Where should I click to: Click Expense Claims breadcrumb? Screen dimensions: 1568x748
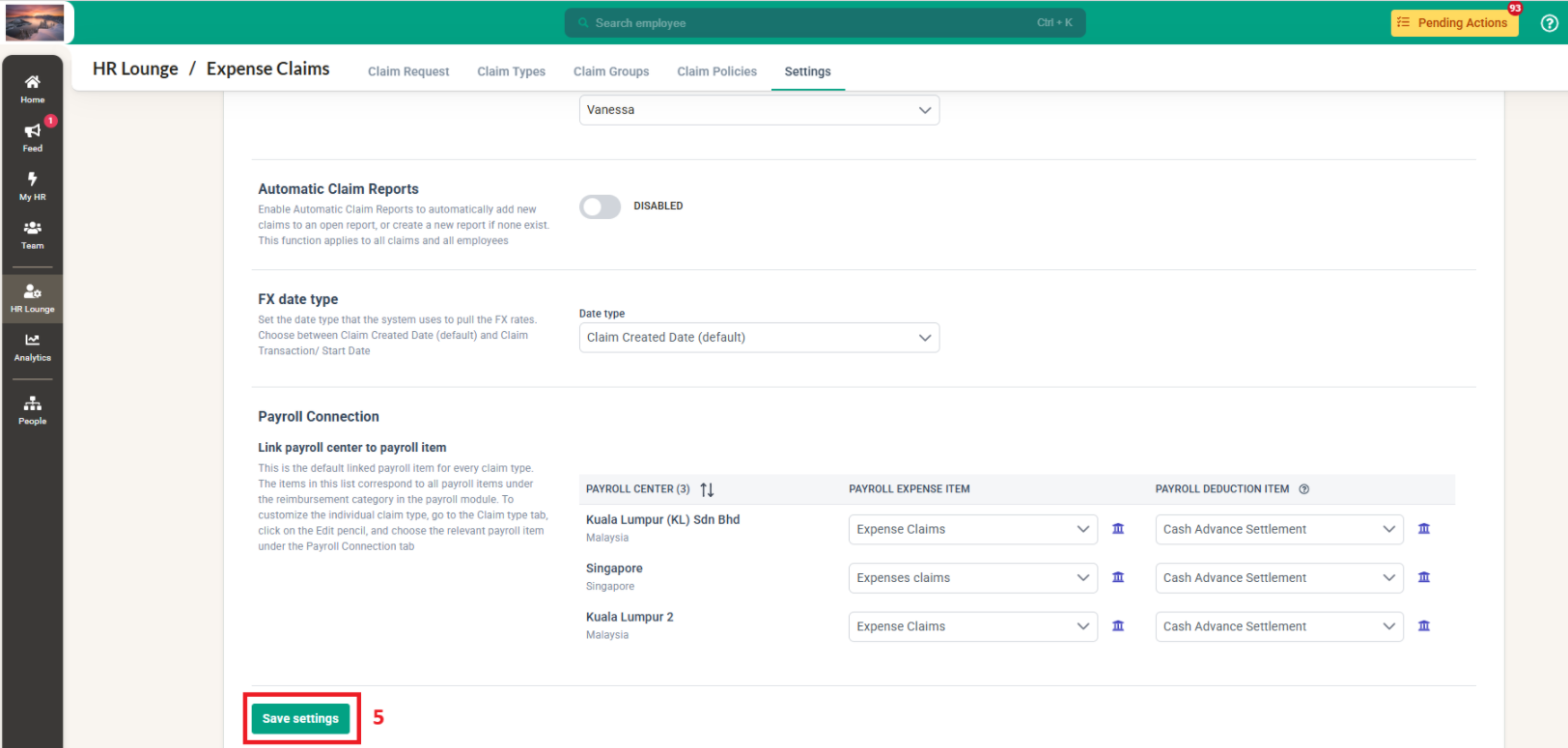[267, 69]
